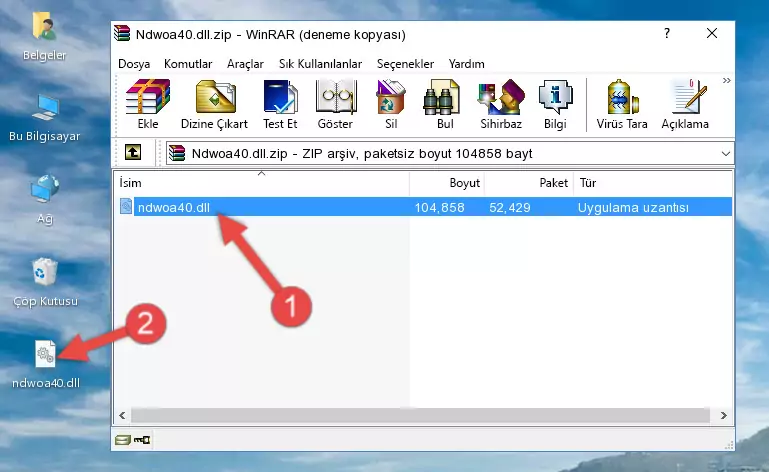Click the address bar archive path text
Screen dimensions: 769x472
click(362, 154)
